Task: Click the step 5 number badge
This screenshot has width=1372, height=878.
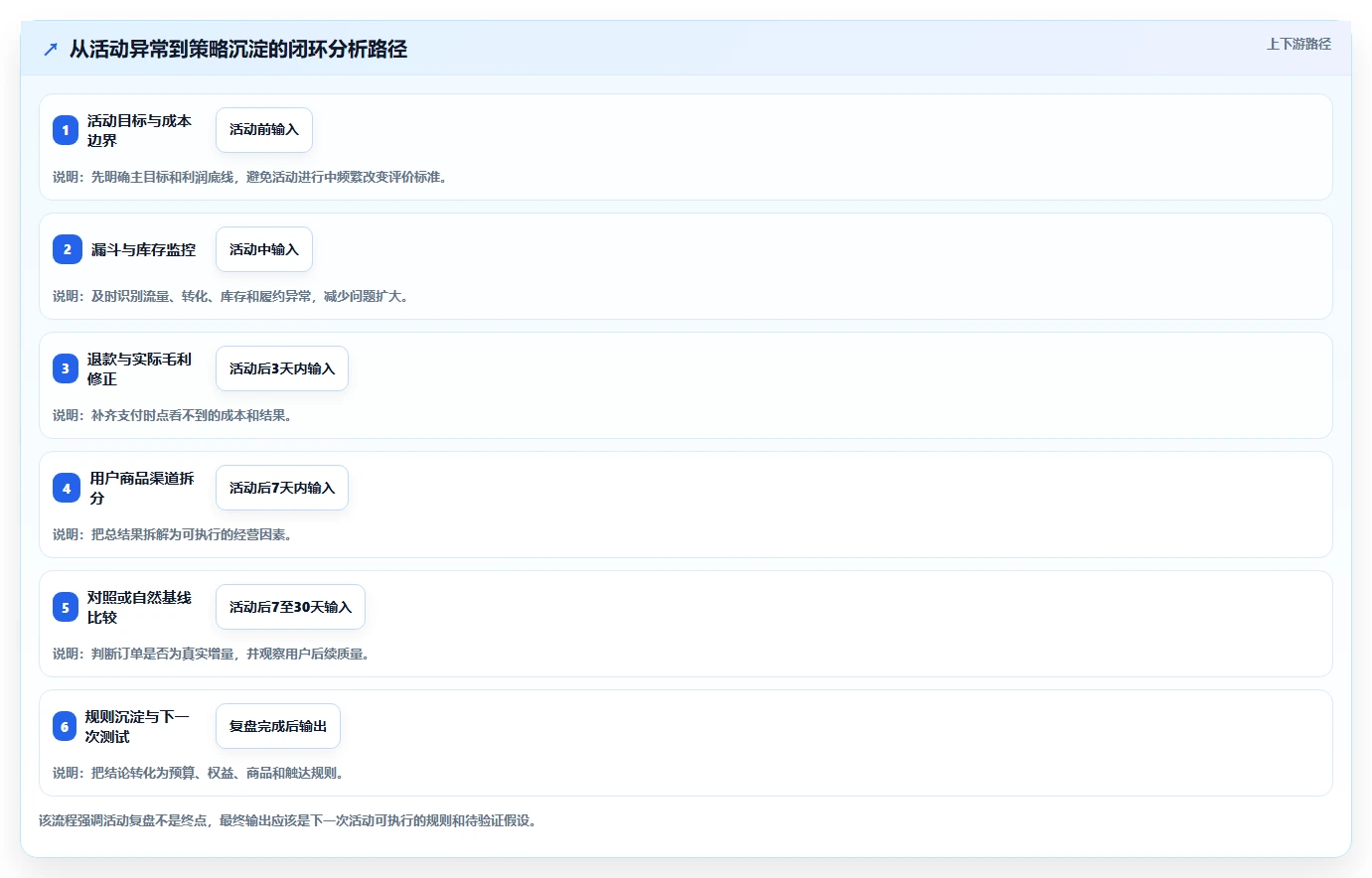Action: (x=66, y=607)
